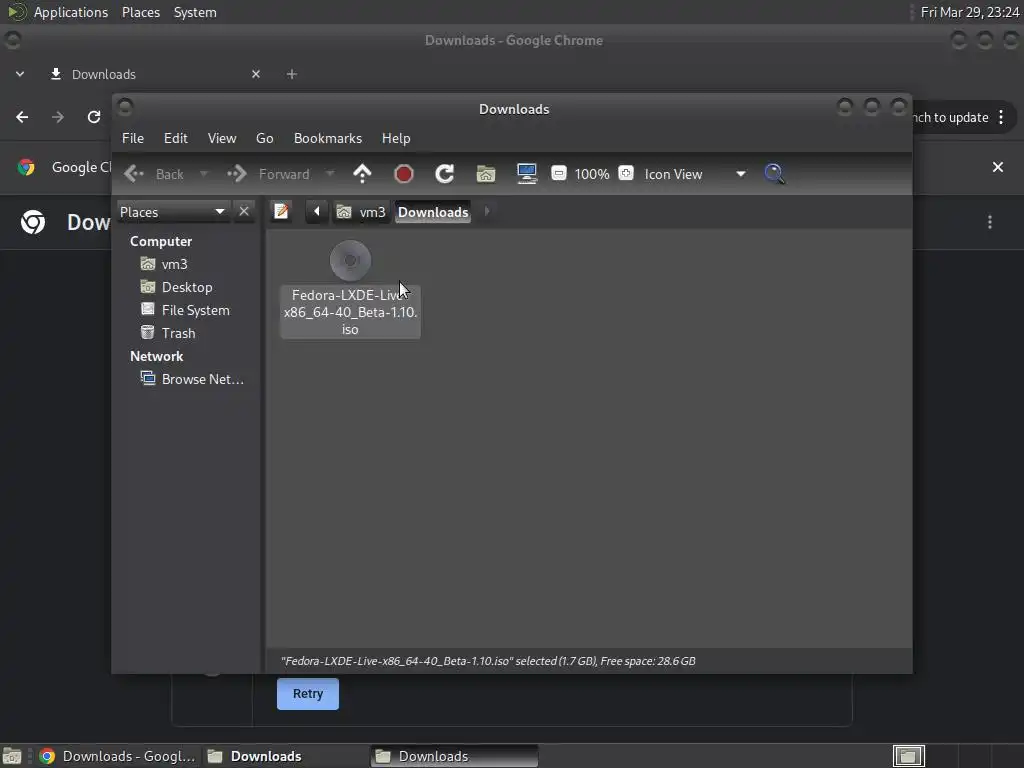Open the Places side pane dropdown

tap(173, 212)
